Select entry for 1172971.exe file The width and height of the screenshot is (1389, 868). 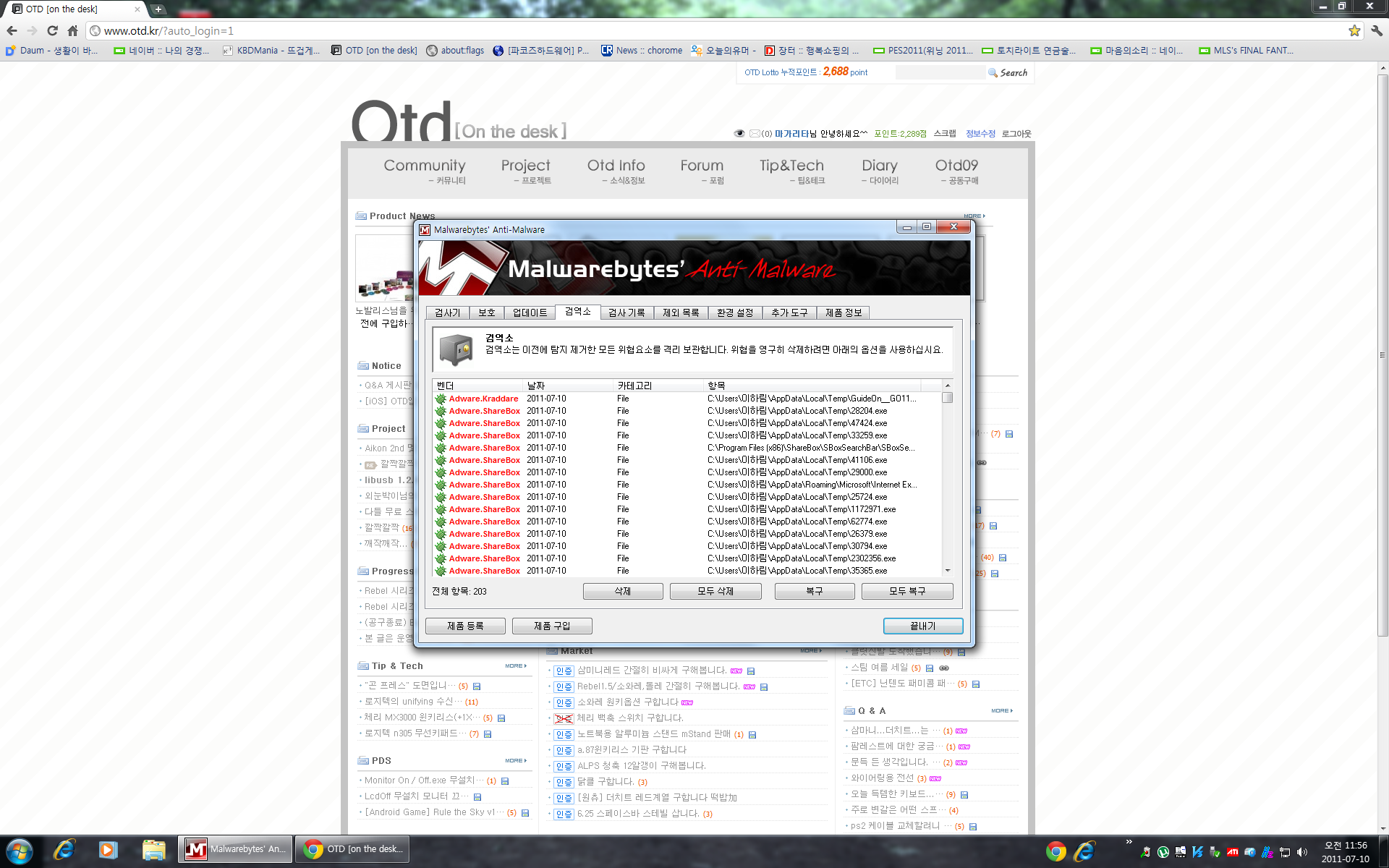coord(687,509)
